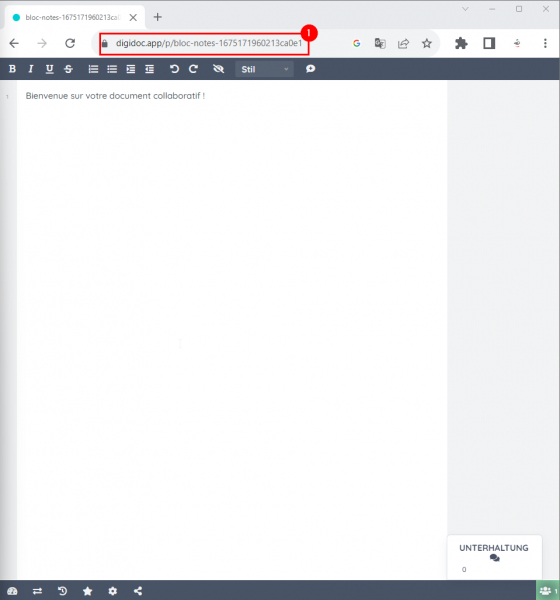This screenshot has height=600, width=560.
Task: Open the import/export arrows icon
Action: pos(38,591)
